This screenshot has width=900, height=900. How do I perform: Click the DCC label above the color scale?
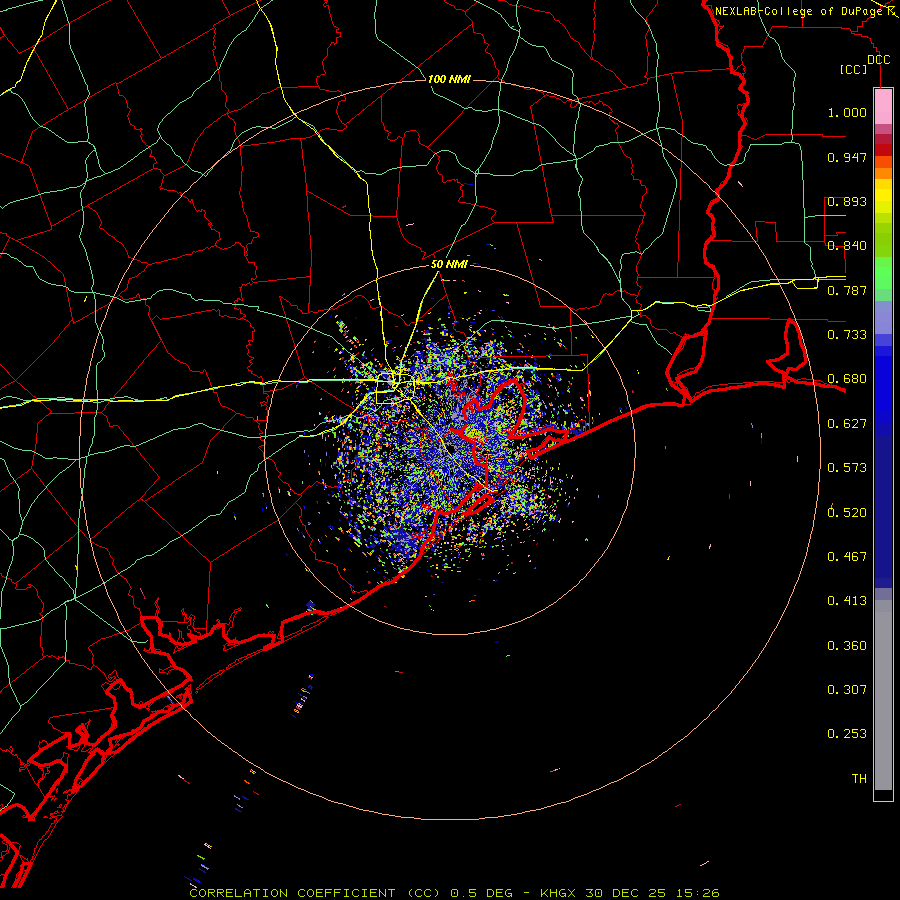pos(878,59)
